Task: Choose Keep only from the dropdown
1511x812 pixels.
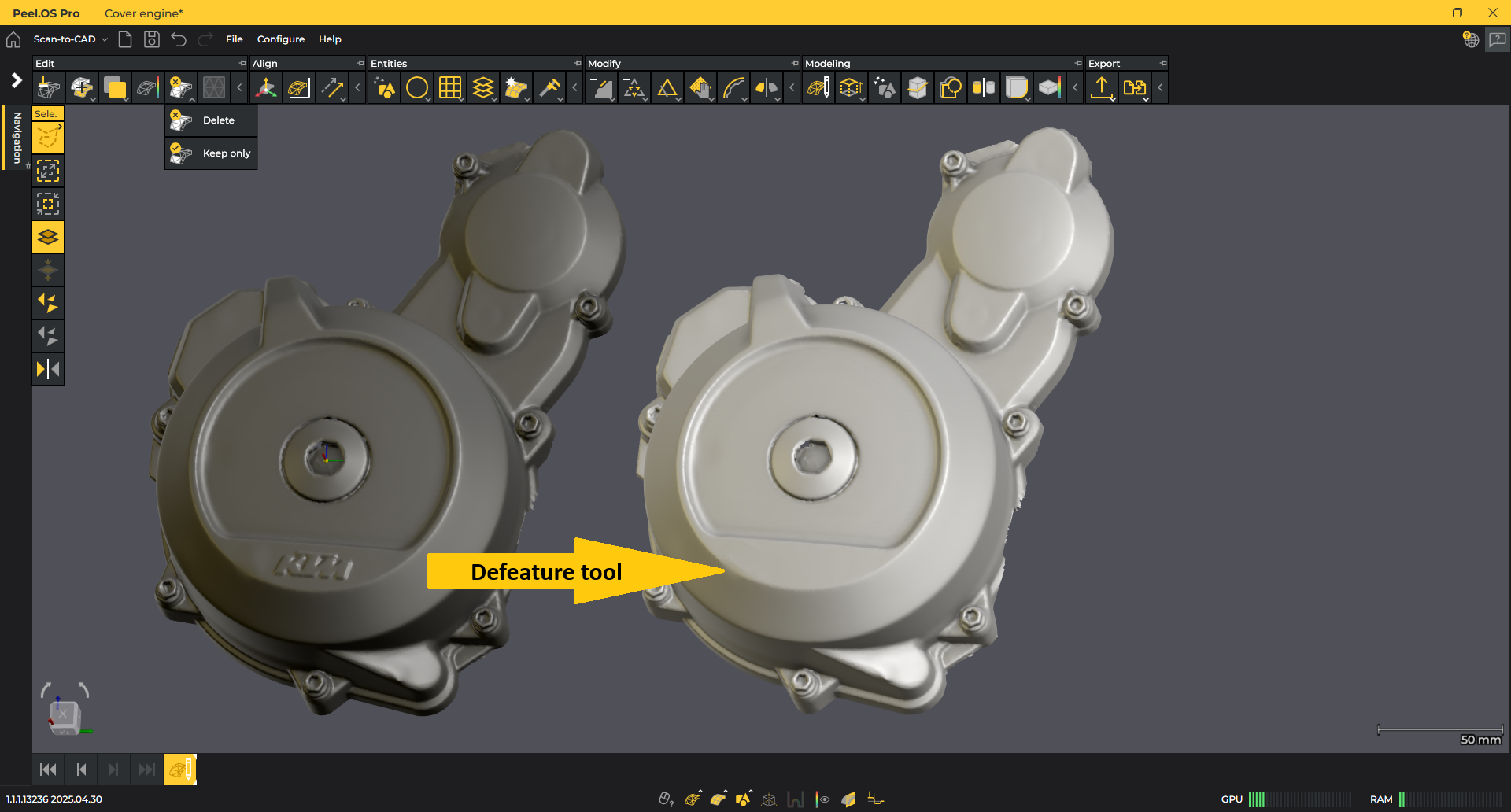Action: coord(211,153)
